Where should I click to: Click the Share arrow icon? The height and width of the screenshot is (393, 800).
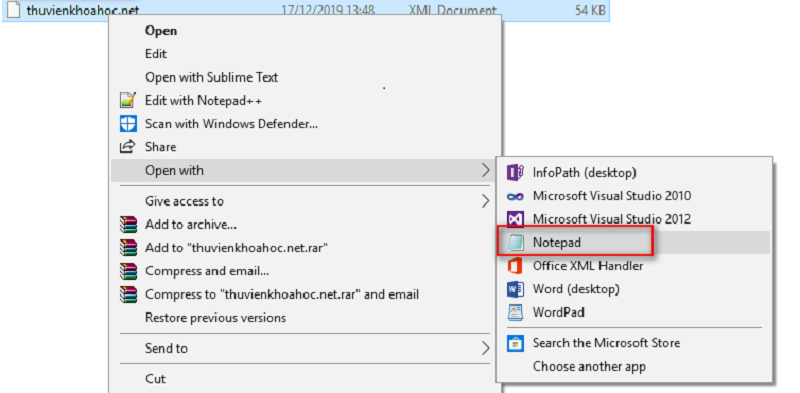pos(127,147)
